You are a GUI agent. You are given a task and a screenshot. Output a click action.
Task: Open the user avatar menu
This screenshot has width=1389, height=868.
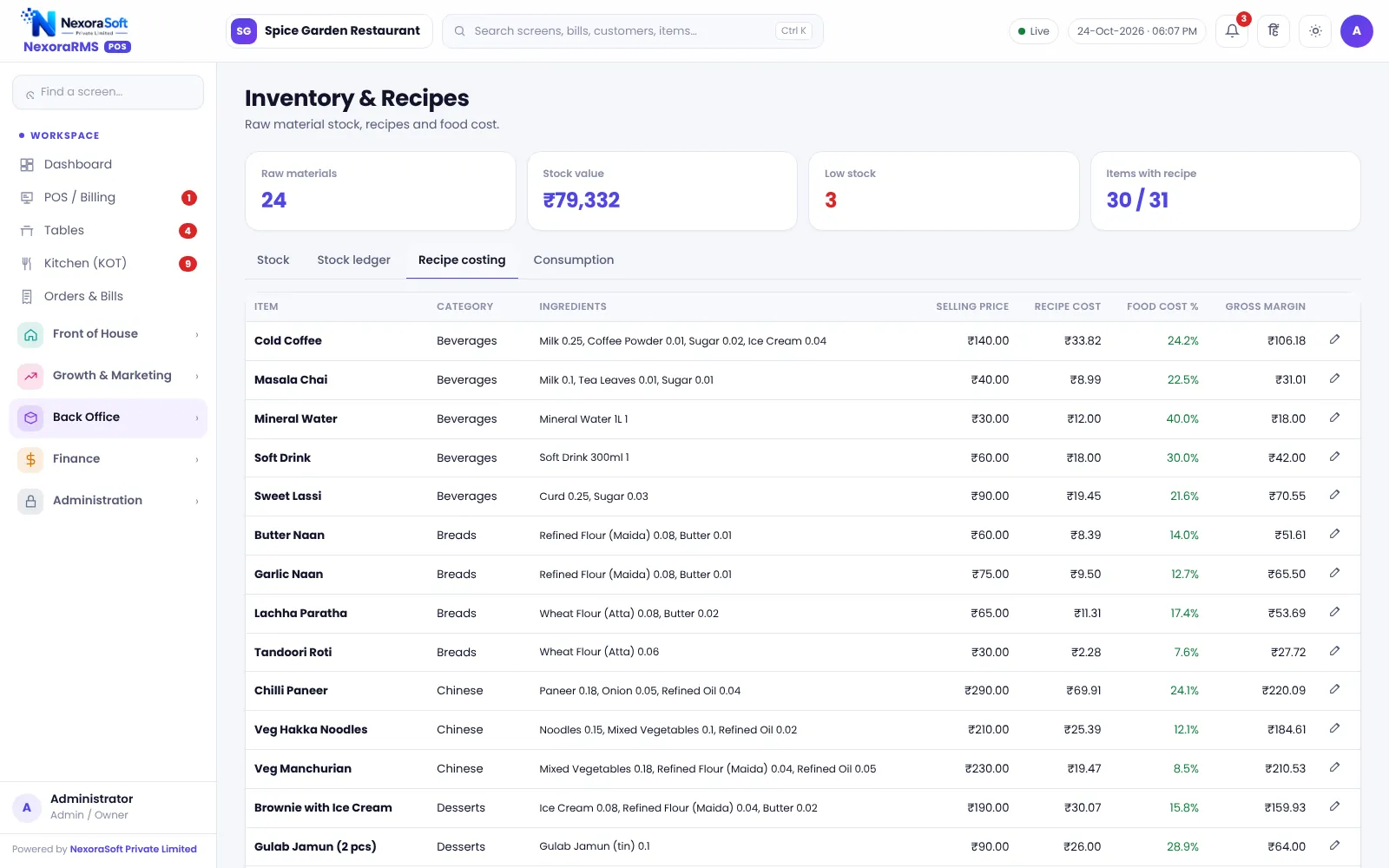(x=1357, y=31)
